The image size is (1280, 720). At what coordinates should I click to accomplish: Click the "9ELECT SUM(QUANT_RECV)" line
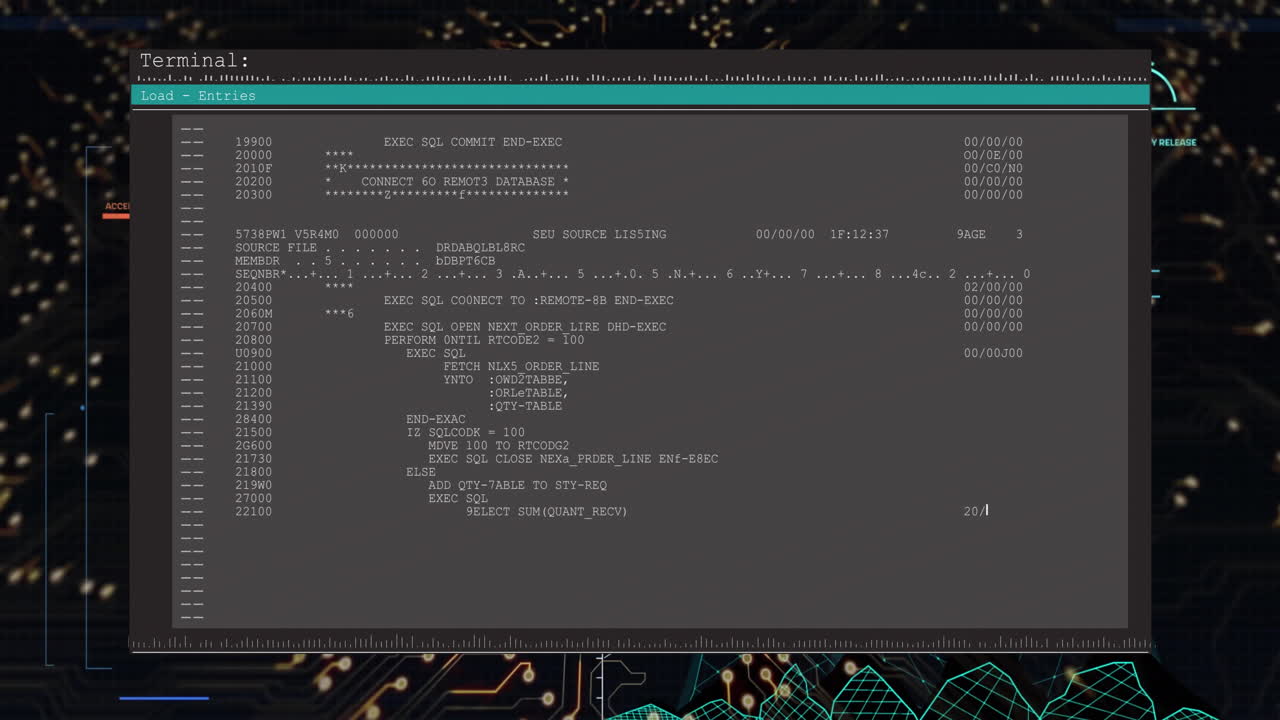tap(546, 511)
